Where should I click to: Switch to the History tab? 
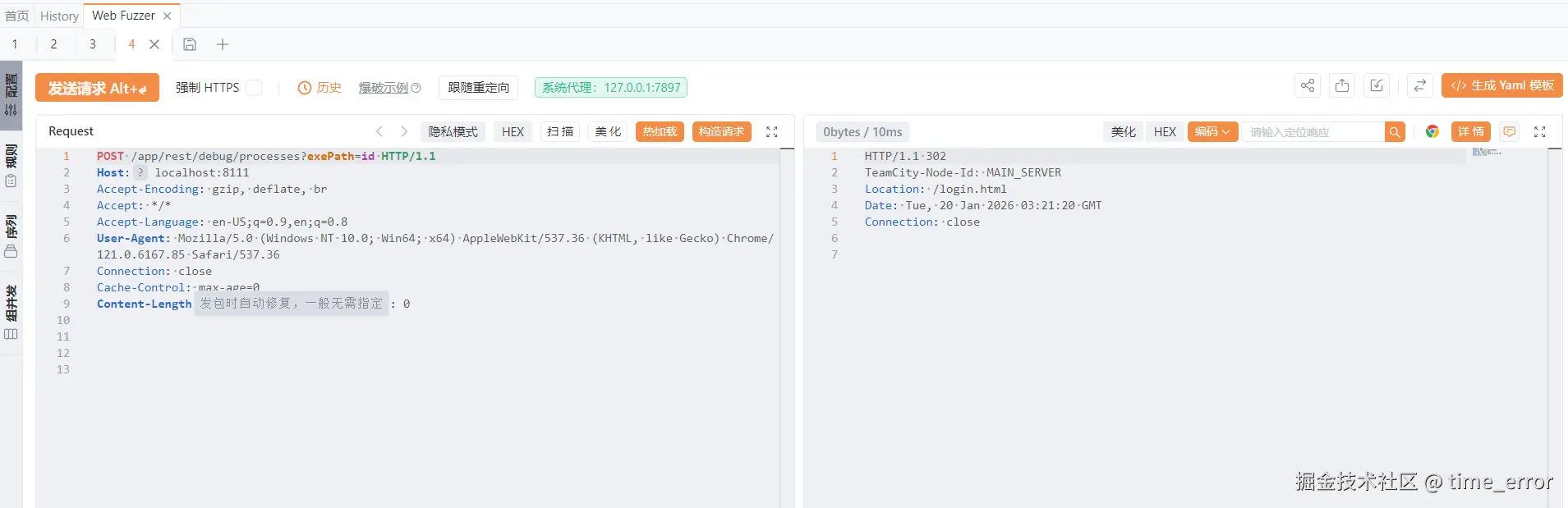tap(59, 16)
